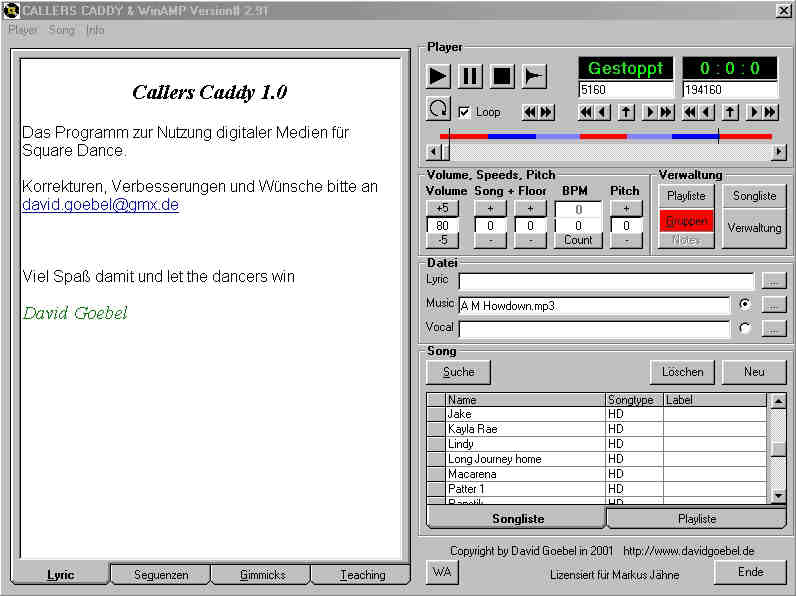Click the circular arrow repeat icon
The height and width of the screenshot is (596, 796).
pos(438,109)
